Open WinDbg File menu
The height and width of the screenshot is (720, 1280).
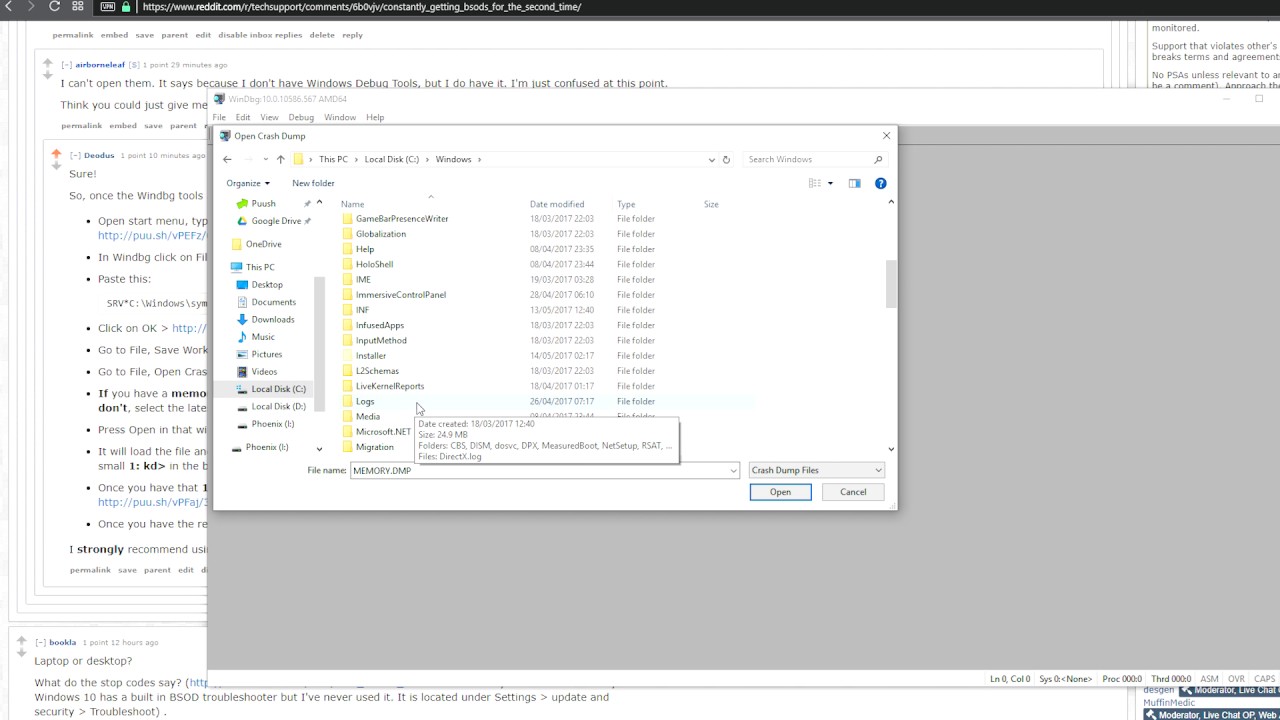pyautogui.click(x=219, y=117)
